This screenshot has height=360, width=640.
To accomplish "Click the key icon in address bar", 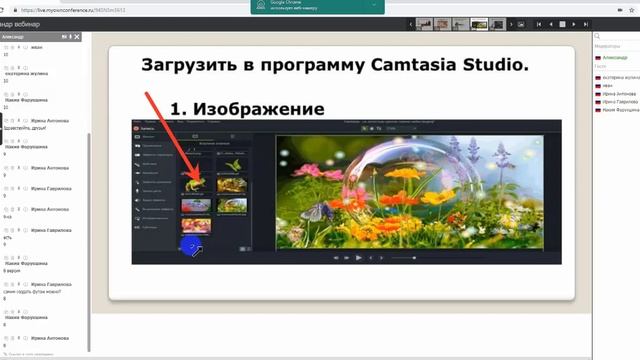I will pos(620,10).
